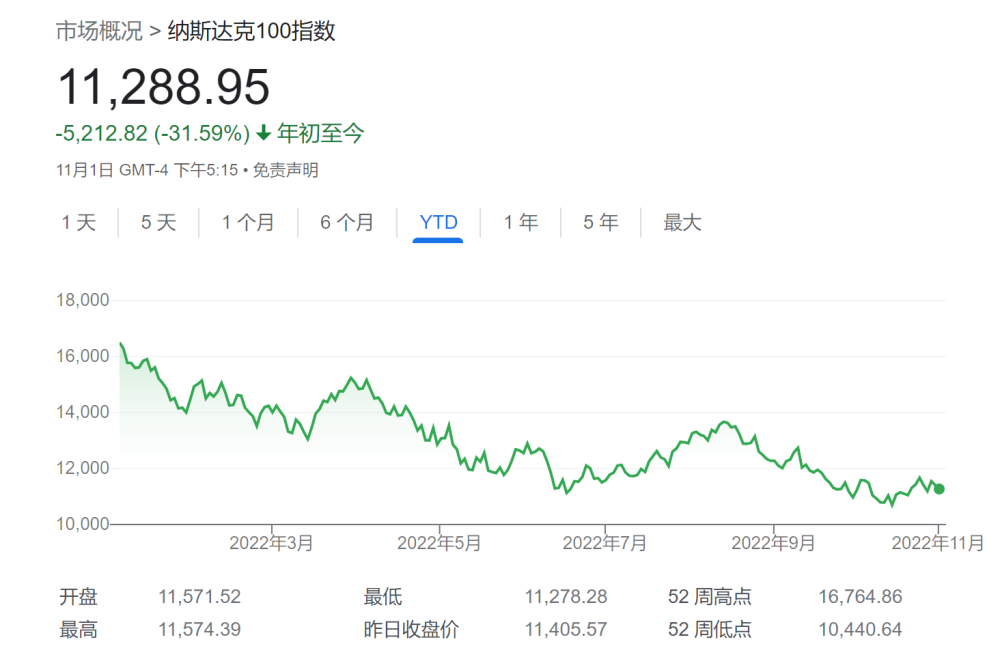Click the 2022年3月 x-axis label

272,543
